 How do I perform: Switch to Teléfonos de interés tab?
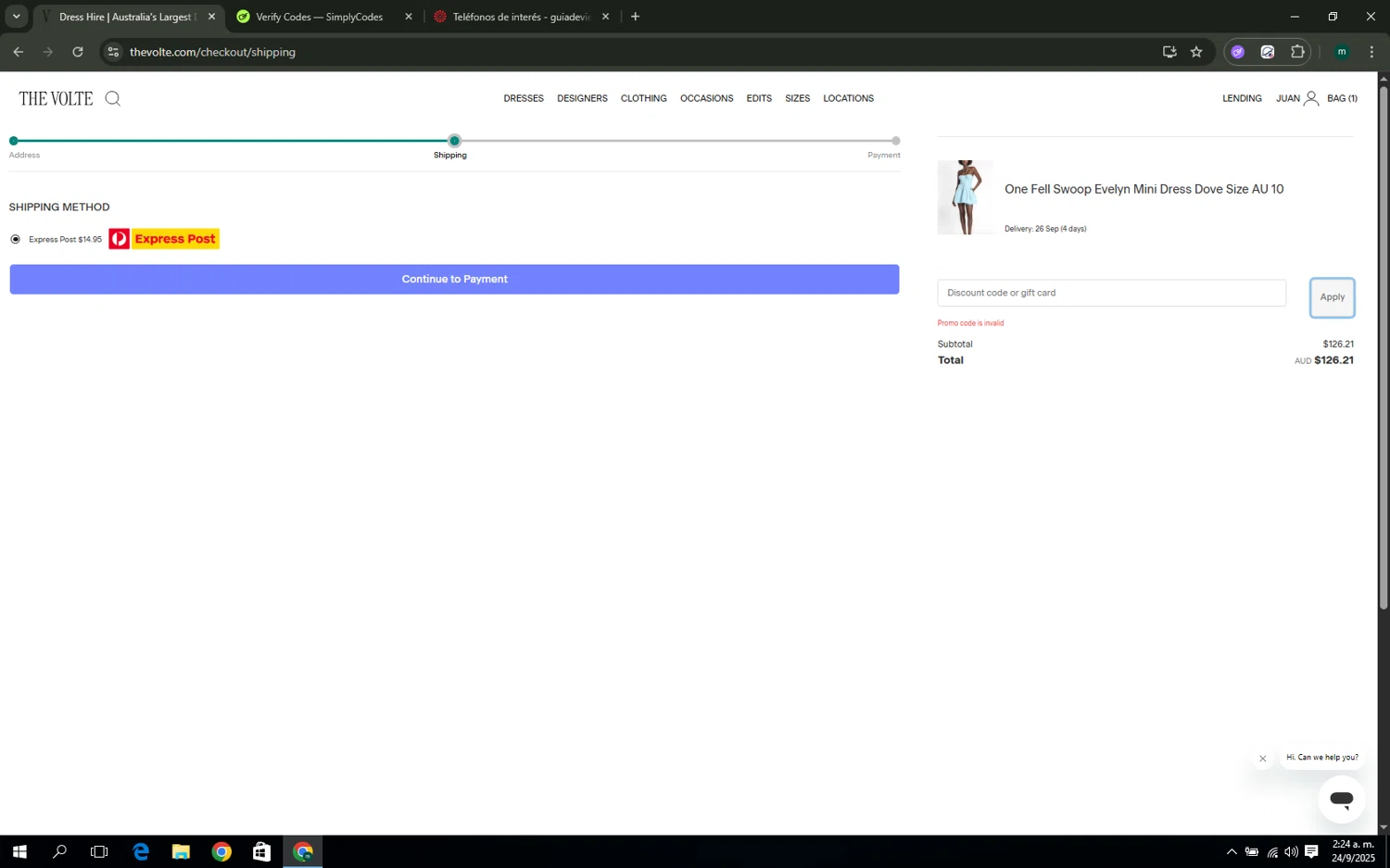(521, 17)
